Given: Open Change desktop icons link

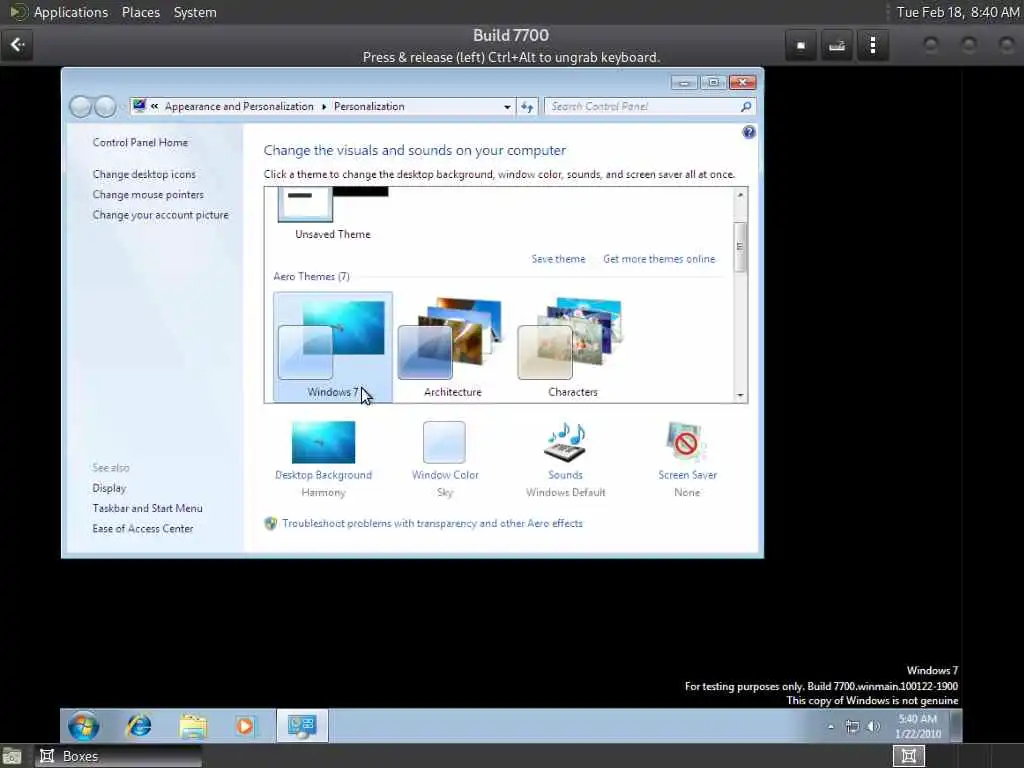Looking at the screenshot, I should (144, 174).
